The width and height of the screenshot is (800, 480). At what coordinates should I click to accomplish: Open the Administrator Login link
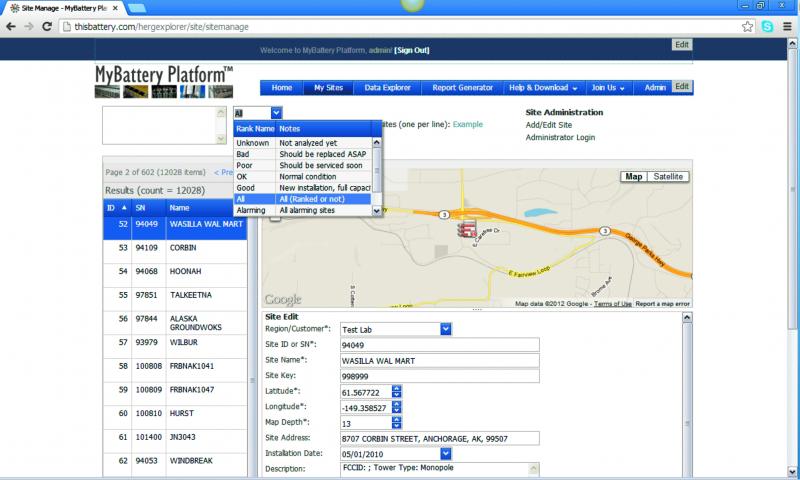[560, 138]
